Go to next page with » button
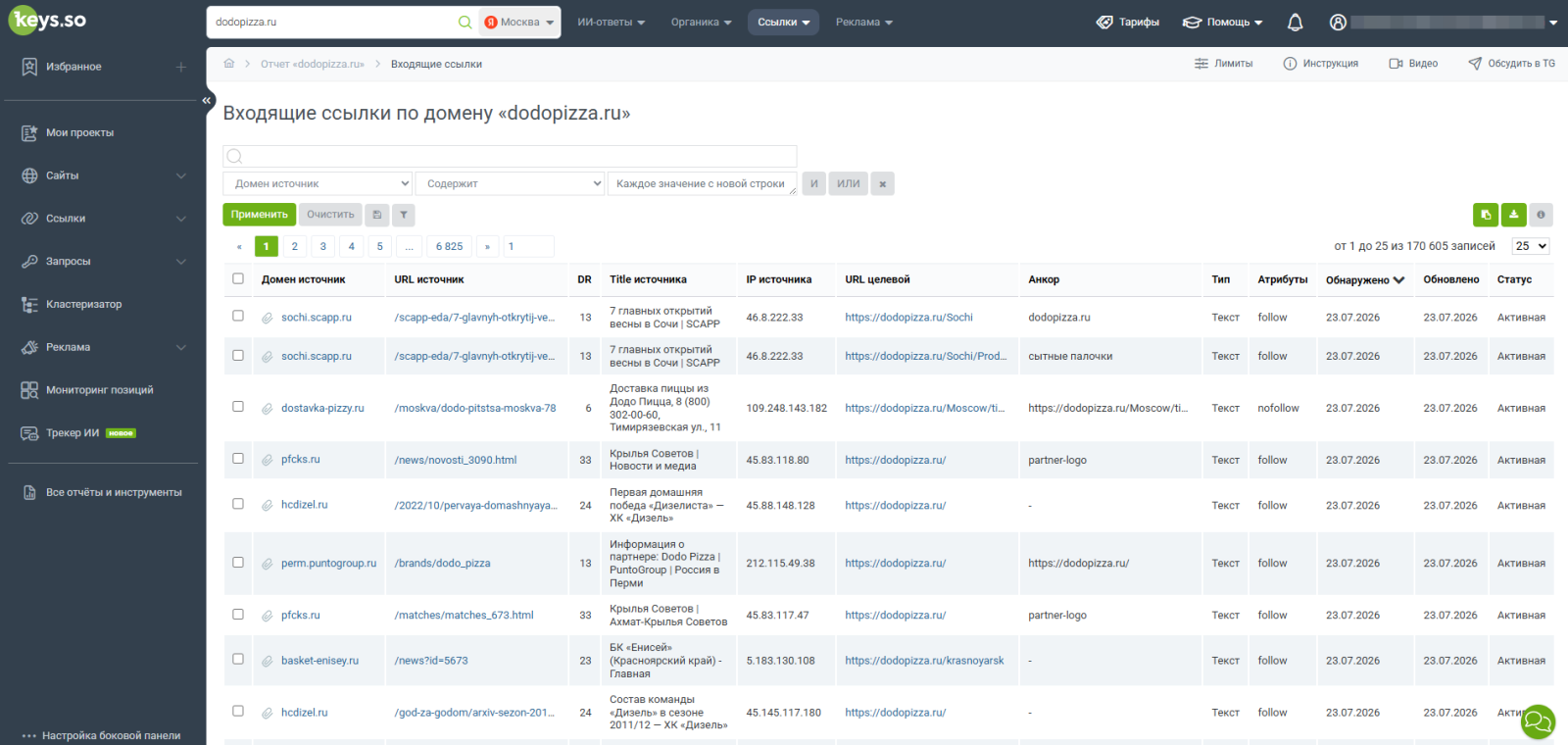 (487, 246)
